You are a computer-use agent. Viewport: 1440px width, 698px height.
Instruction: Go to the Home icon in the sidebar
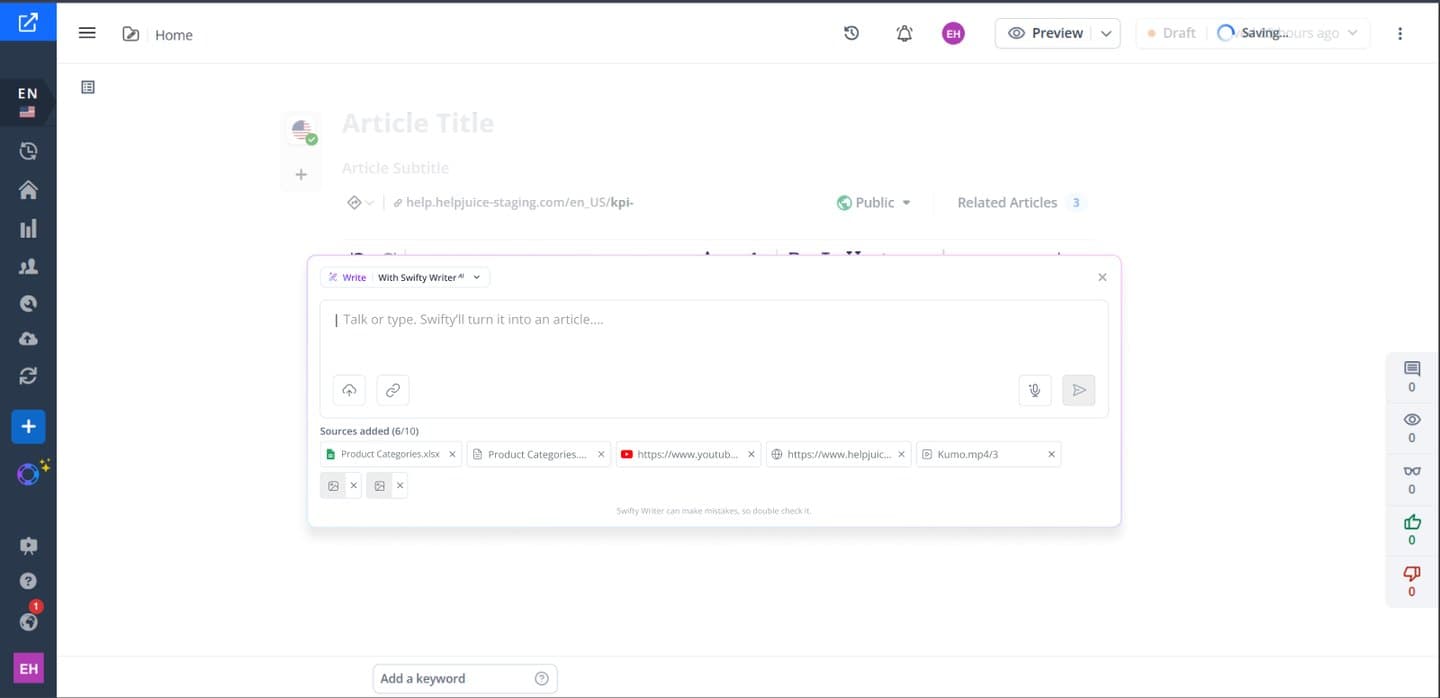click(x=28, y=190)
